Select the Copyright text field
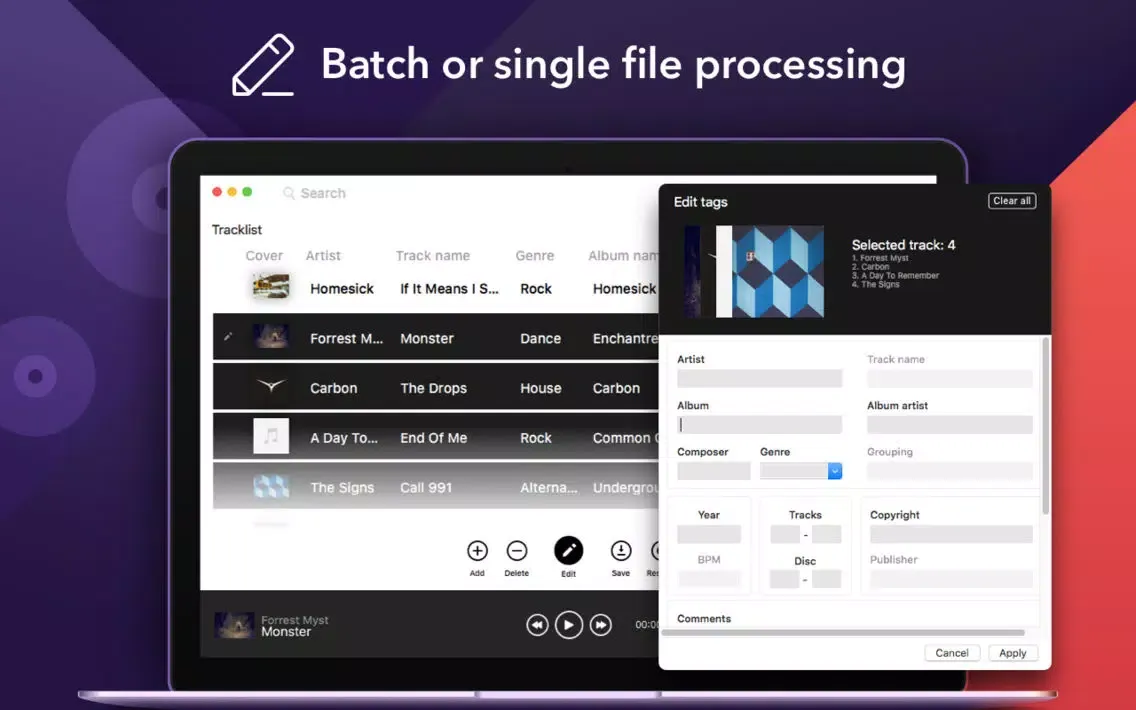Viewport: 1136px width, 710px height. click(x=950, y=535)
